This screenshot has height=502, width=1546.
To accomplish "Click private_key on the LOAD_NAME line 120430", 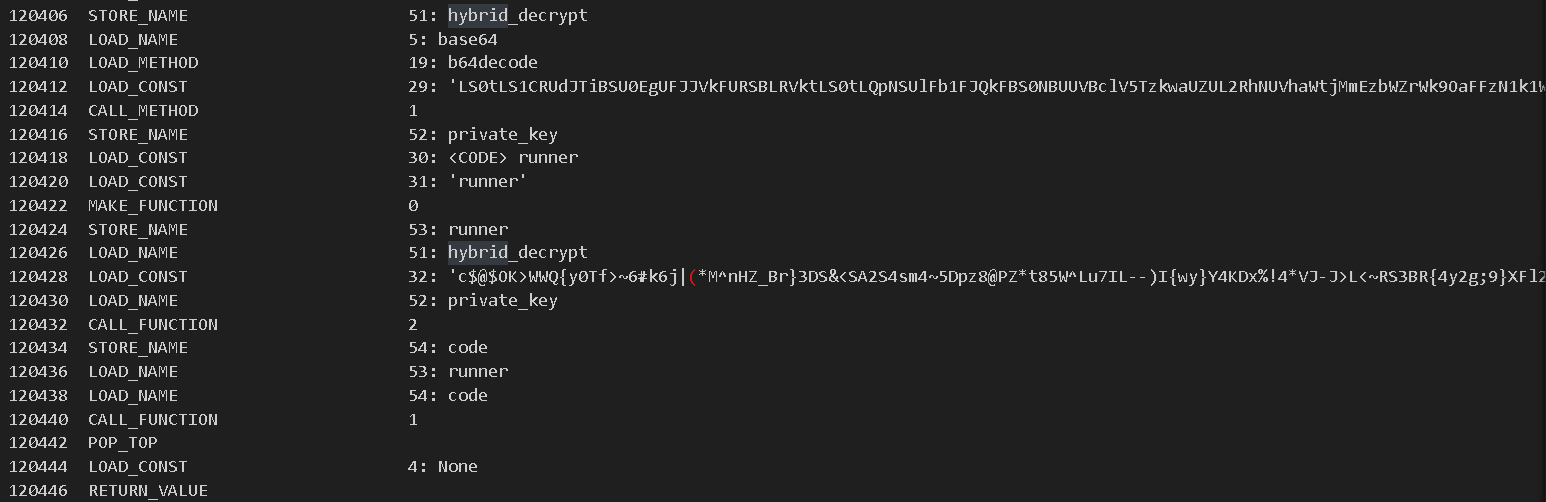I will point(502,301).
